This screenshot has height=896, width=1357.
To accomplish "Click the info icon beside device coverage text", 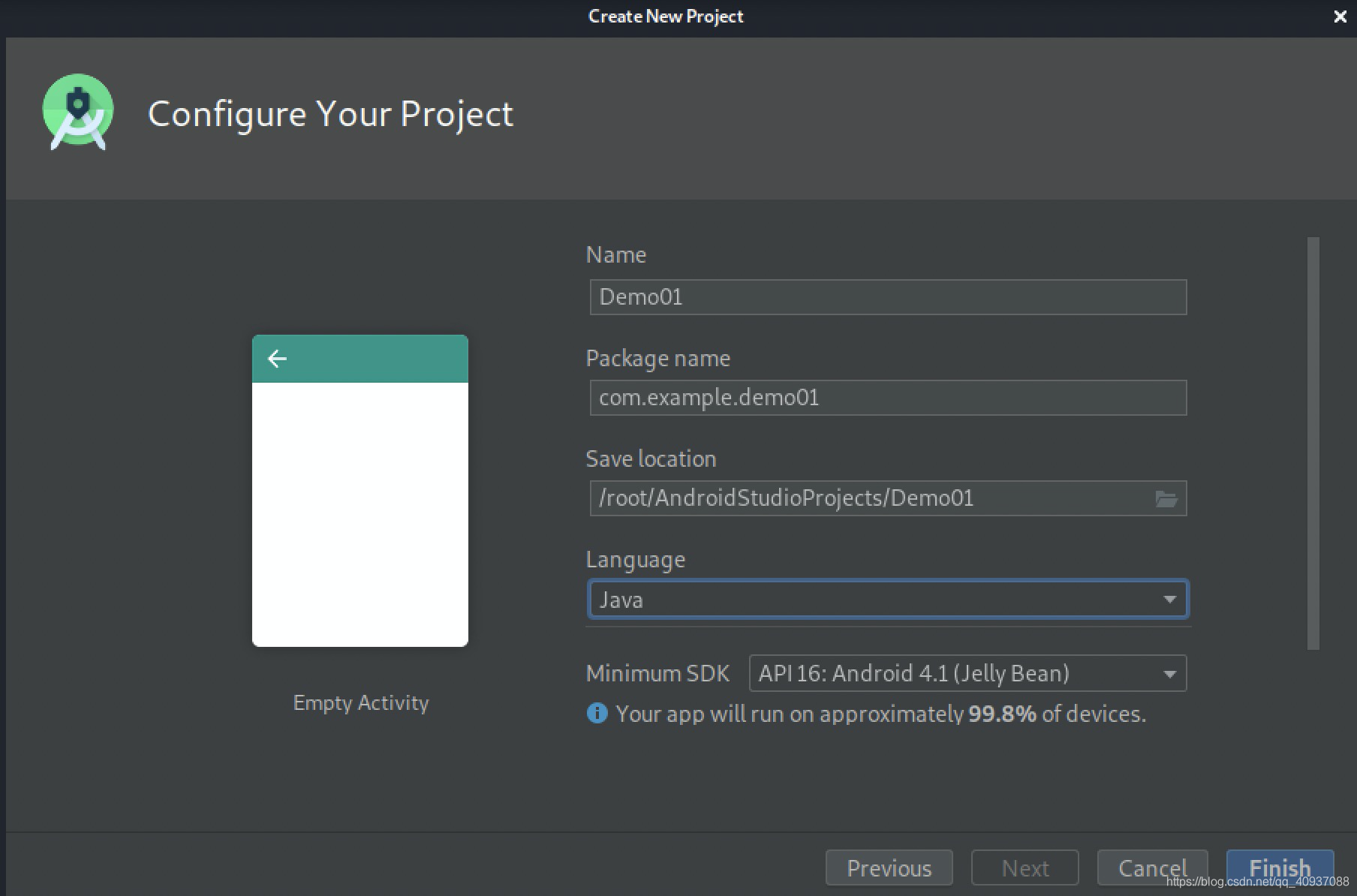I will coord(597,713).
